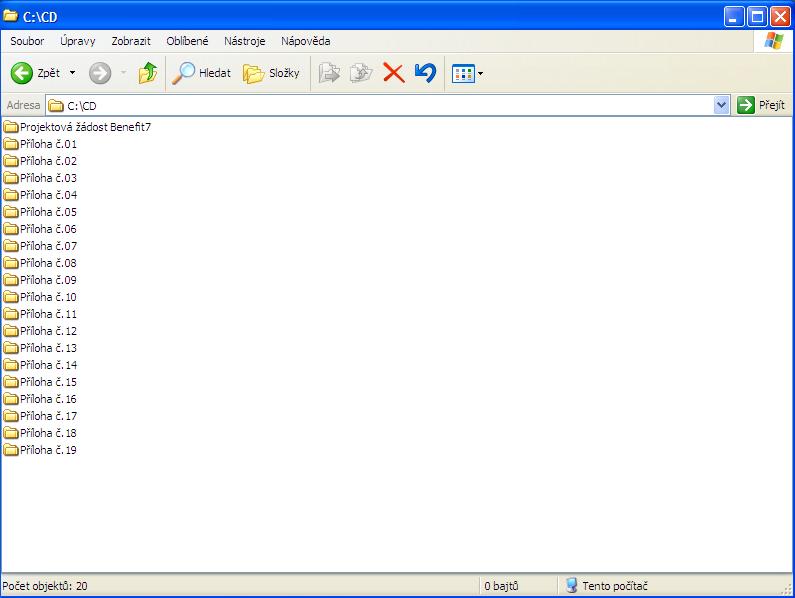Select folder Příloha č.10
This screenshot has width=795, height=598.
click(x=48, y=297)
